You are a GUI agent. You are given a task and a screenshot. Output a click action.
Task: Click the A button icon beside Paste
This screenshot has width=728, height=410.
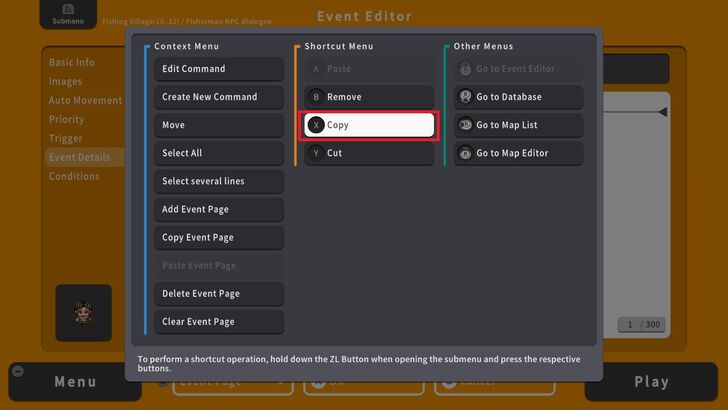(316, 69)
